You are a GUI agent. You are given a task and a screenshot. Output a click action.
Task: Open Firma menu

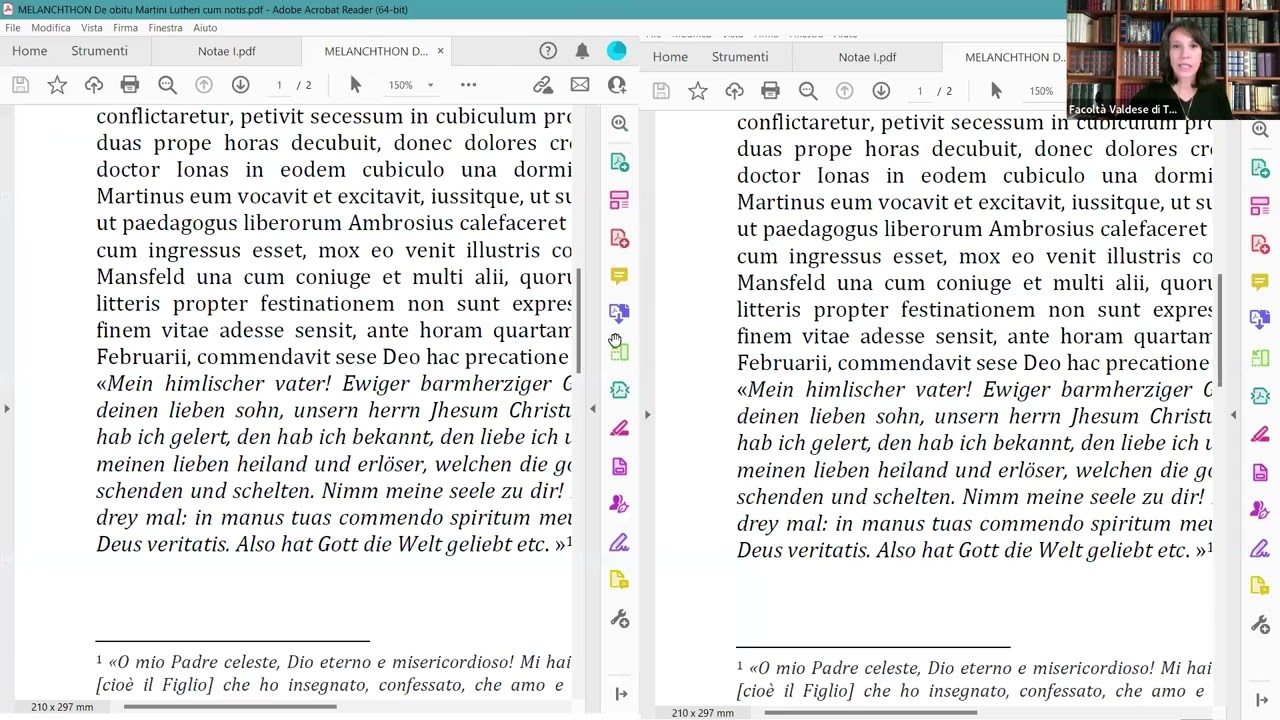[x=125, y=28]
